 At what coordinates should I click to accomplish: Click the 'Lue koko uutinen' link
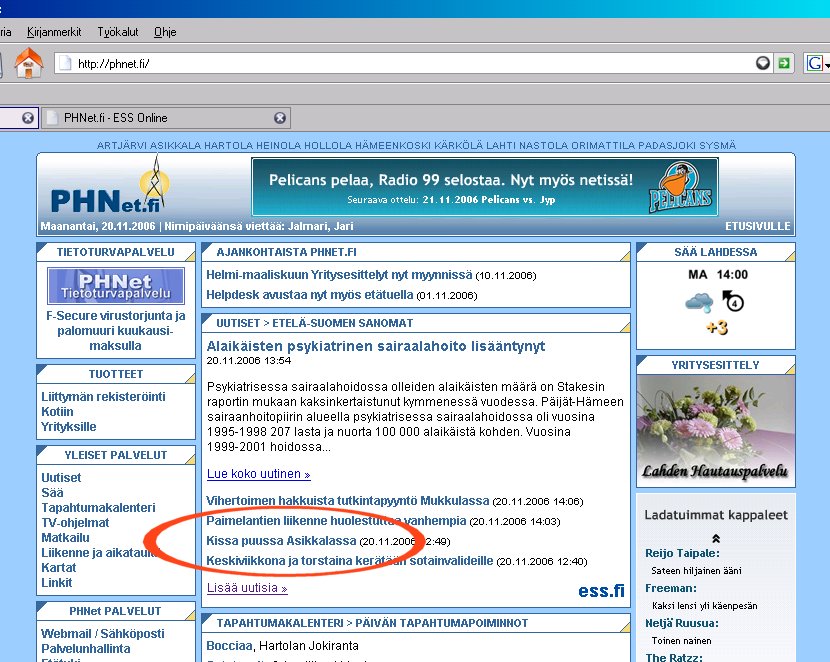click(258, 474)
